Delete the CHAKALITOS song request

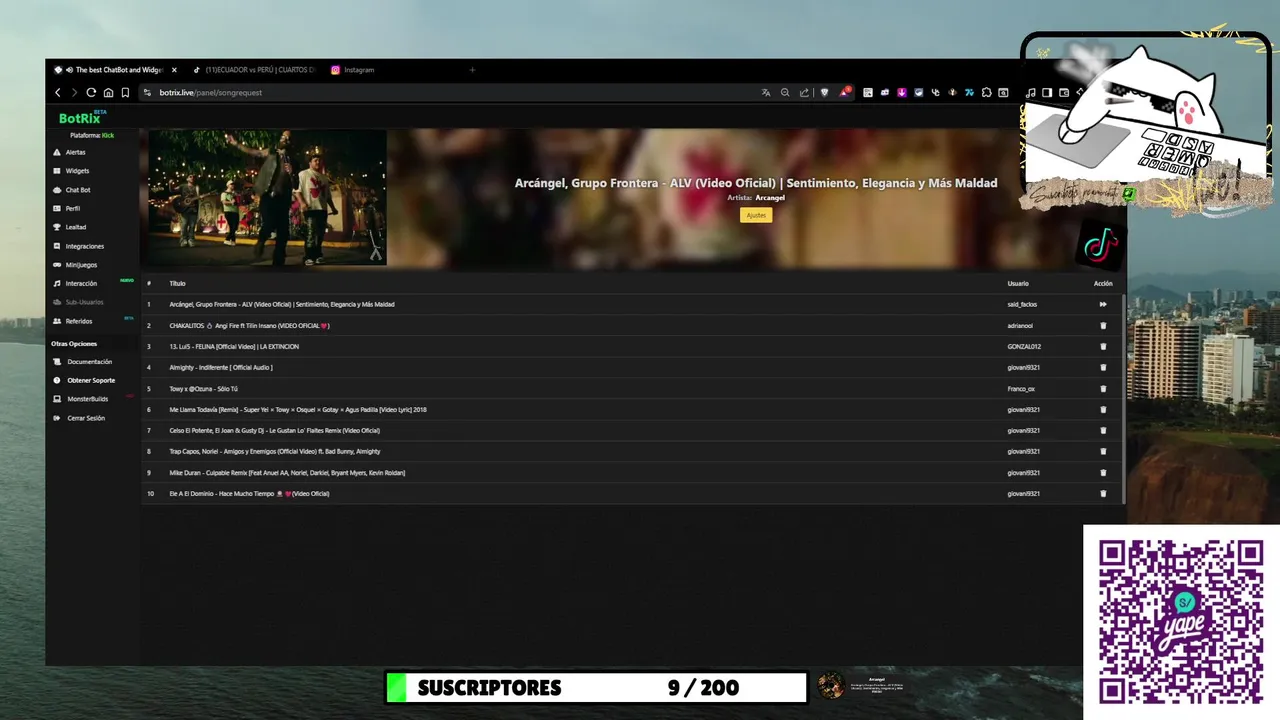(1103, 325)
